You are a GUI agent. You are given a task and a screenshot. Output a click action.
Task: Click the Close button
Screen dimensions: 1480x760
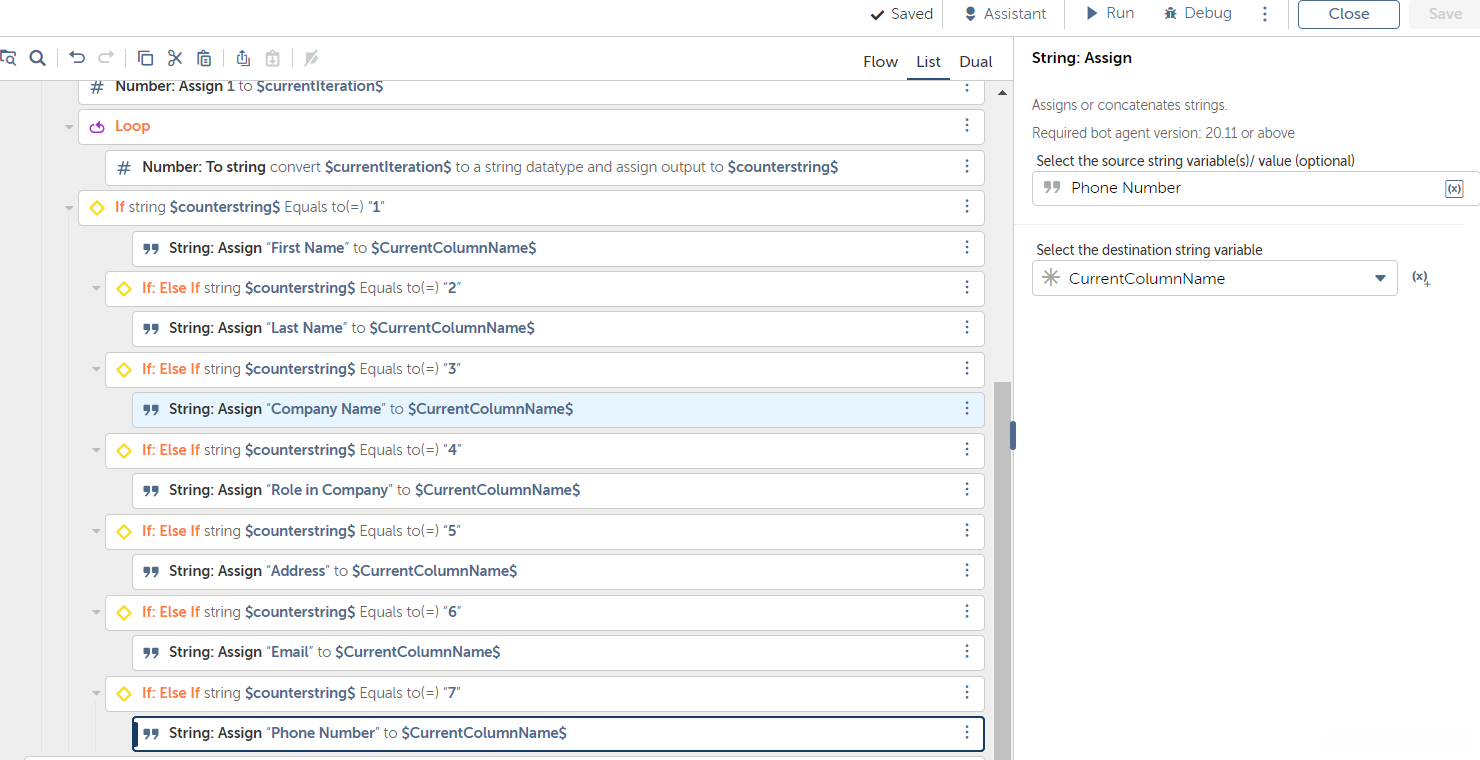(x=1348, y=14)
